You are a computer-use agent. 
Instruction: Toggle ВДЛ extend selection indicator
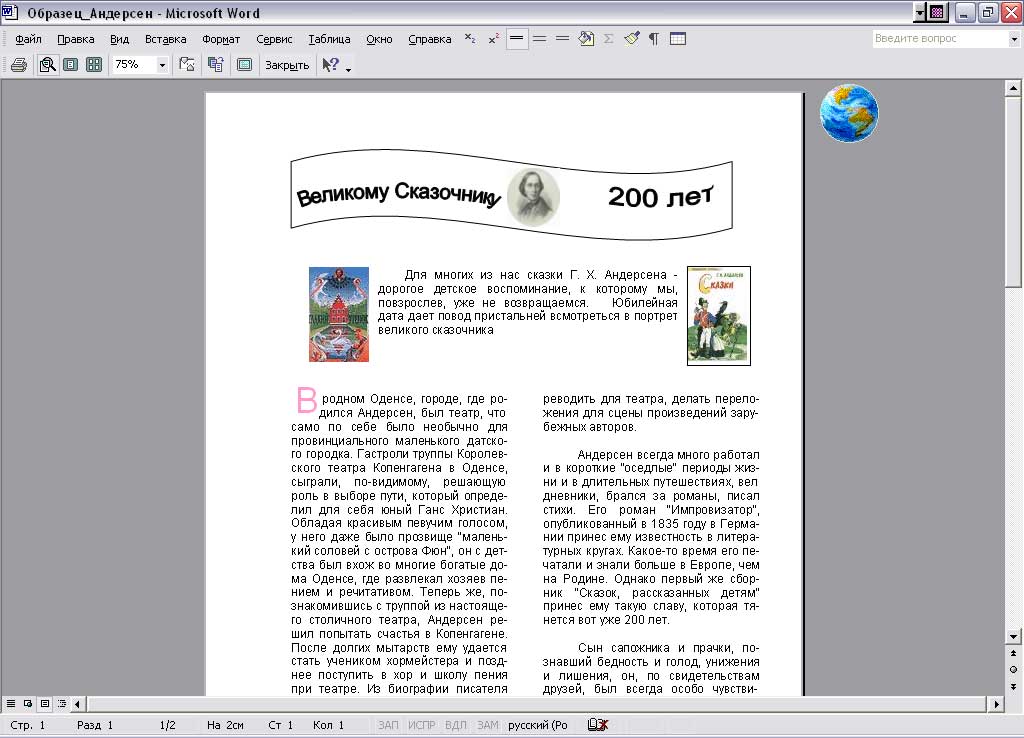[x=456, y=725]
